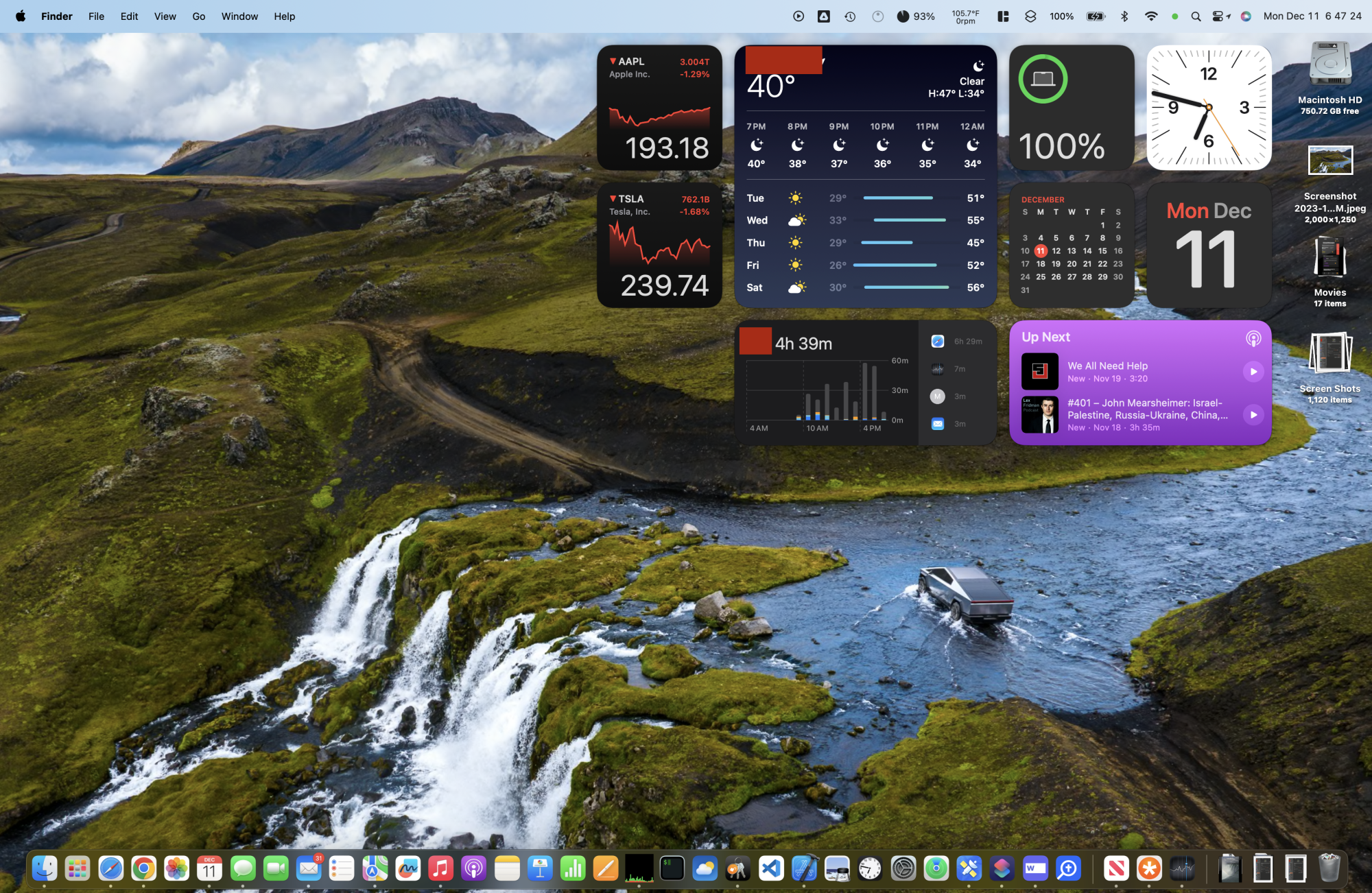The width and height of the screenshot is (1372, 893).
Task: Expand the Screen Shots stack on desktop
Action: [x=1329, y=354]
